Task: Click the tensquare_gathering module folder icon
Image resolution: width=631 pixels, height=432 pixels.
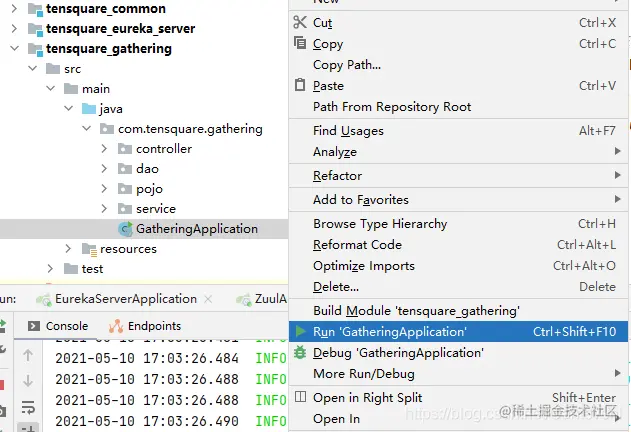Action: (35, 49)
